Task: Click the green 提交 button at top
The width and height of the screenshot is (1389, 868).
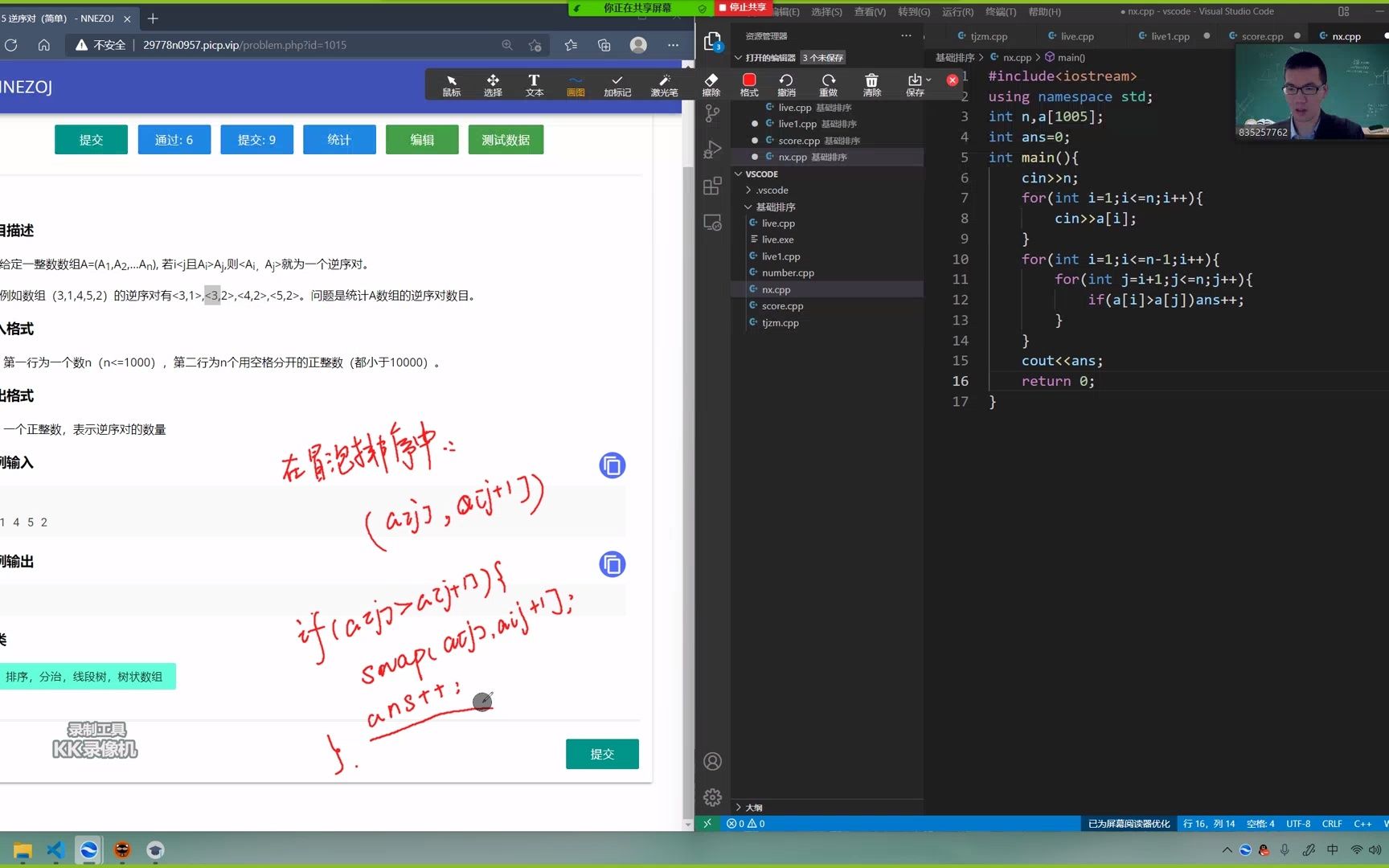Action: click(91, 140)
